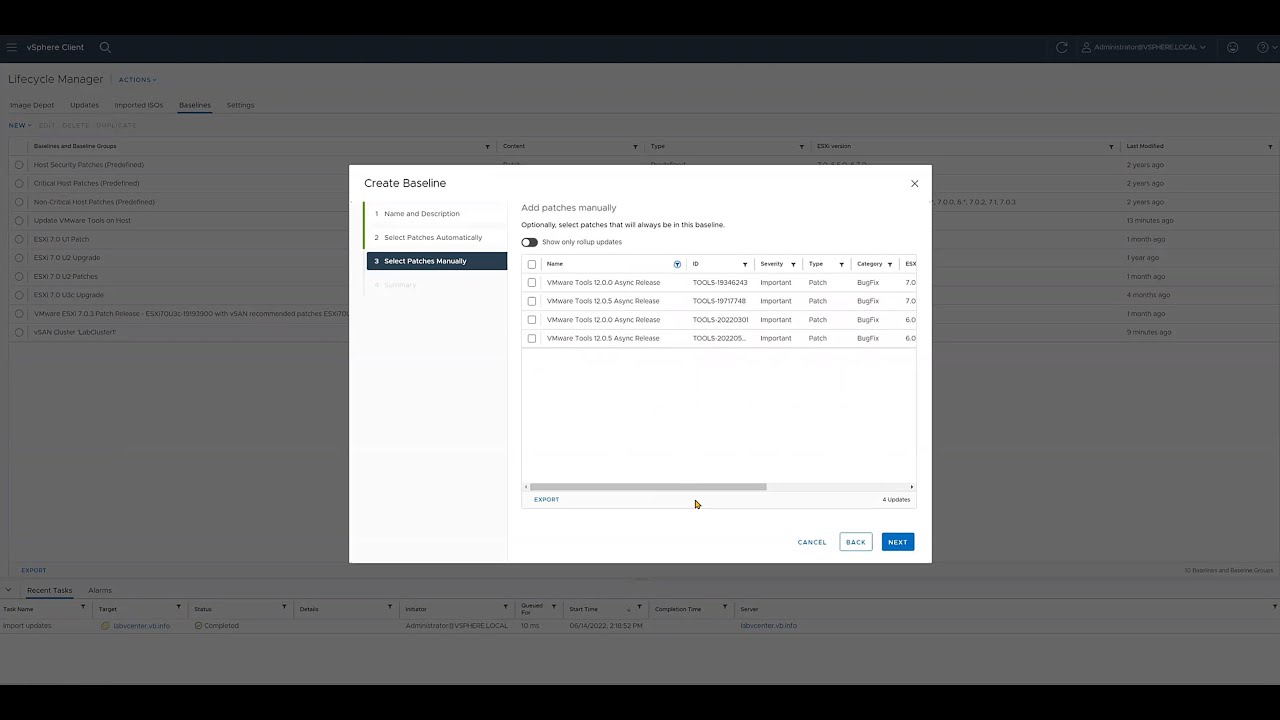Open the help question mark icon
The height and width of the screenshot is (720, 1280).
point(1263,47)
